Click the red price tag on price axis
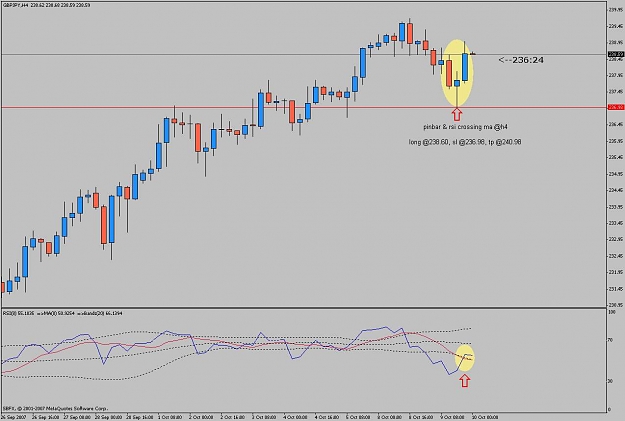 pos(615,107)
